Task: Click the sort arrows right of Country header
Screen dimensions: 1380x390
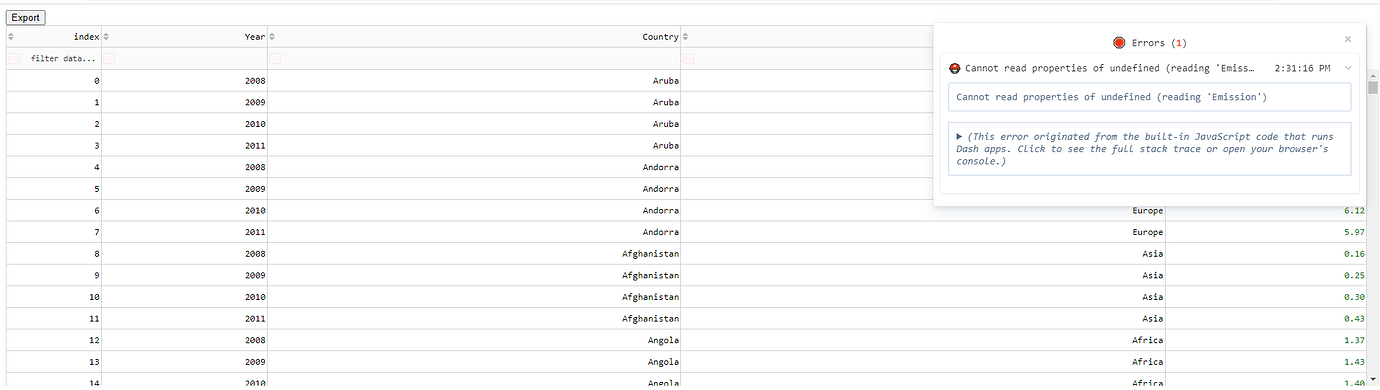Action: click(687, 37)
